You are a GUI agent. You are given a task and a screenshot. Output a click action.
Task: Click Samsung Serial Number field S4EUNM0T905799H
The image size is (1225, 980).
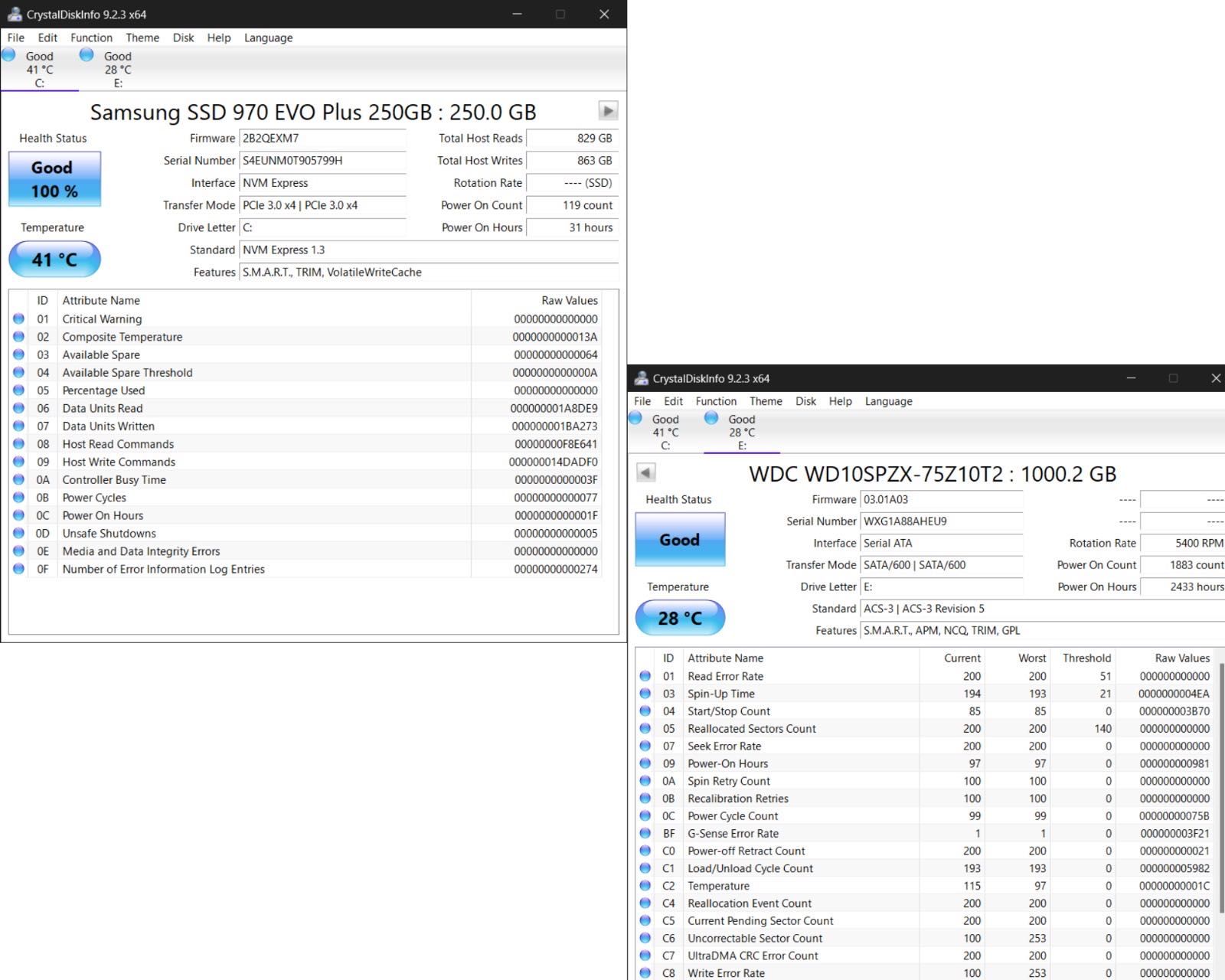click(x=322, y=161)
